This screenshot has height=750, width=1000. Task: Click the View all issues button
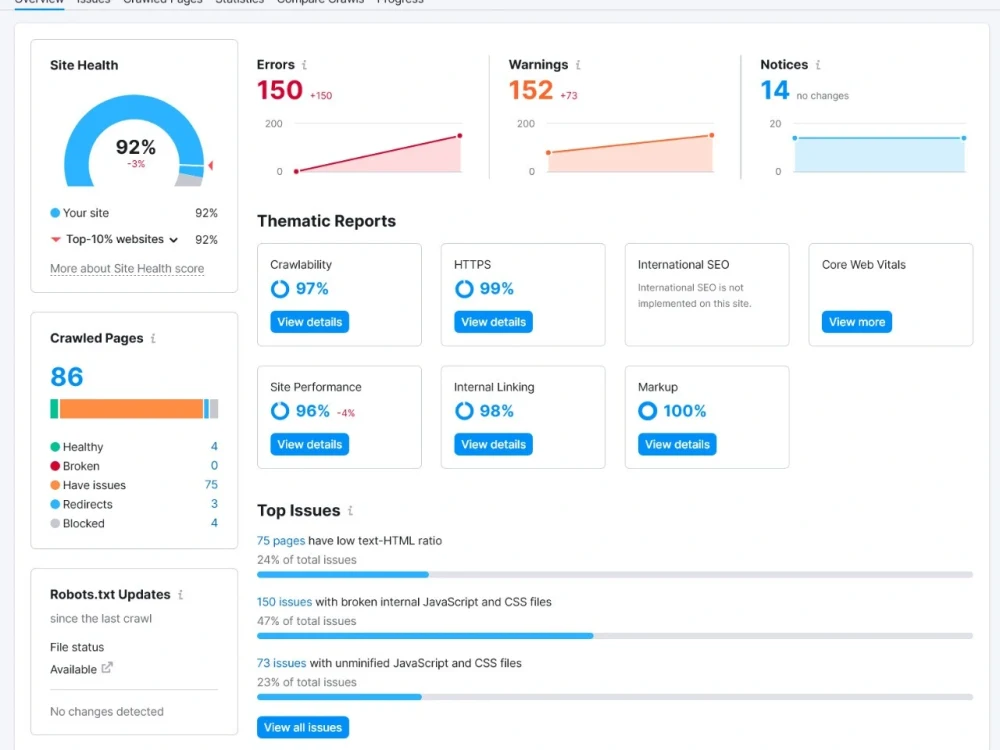pos(303,728)
